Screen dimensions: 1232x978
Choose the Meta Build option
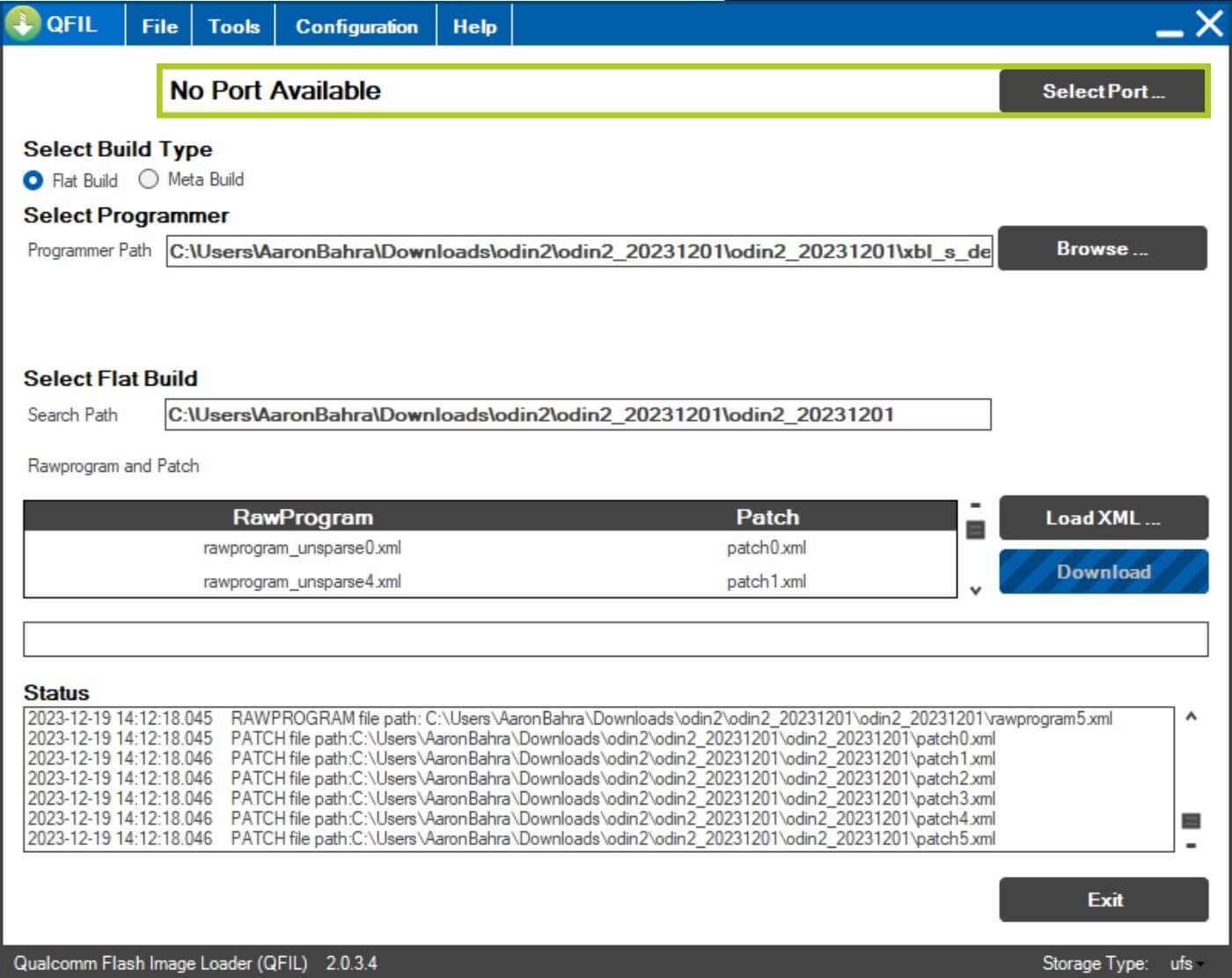pos(149,180)
